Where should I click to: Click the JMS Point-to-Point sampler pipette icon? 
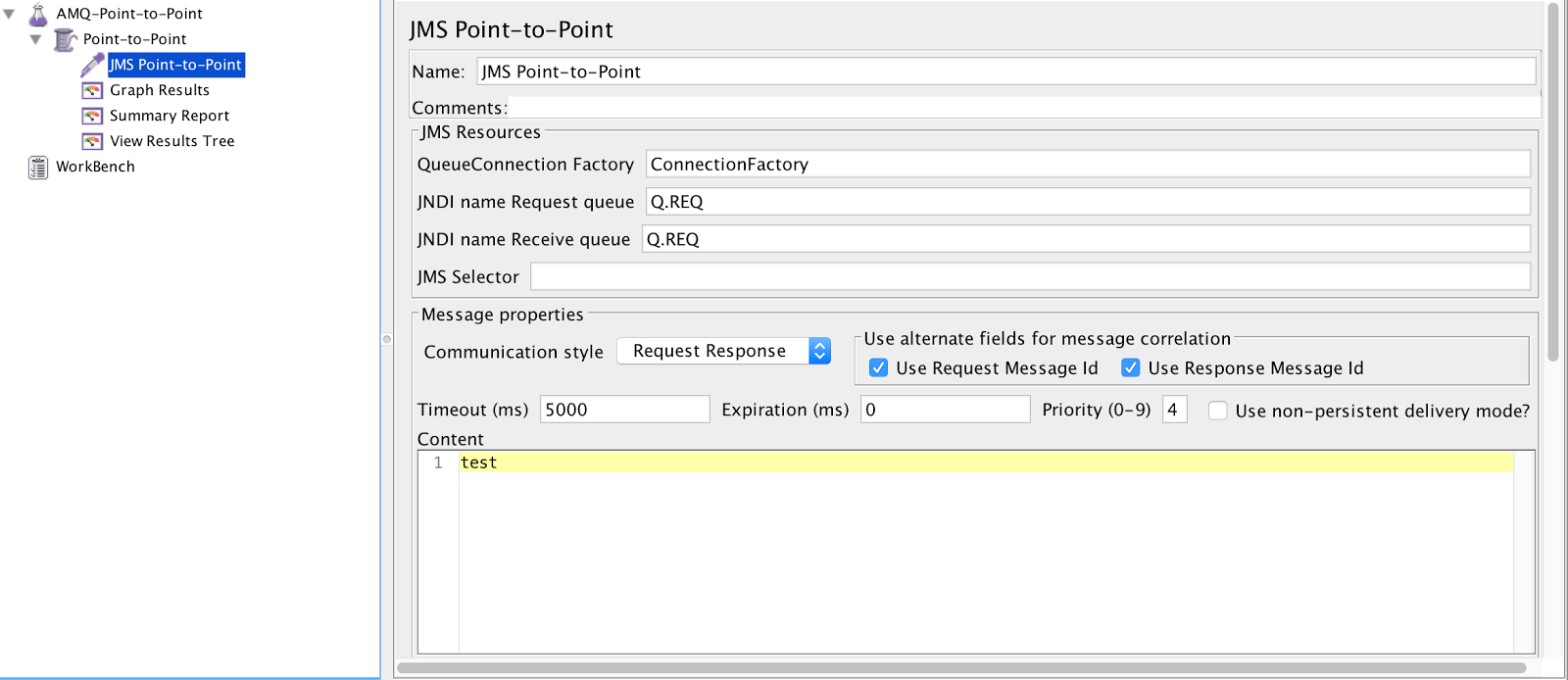click(92, 65)
